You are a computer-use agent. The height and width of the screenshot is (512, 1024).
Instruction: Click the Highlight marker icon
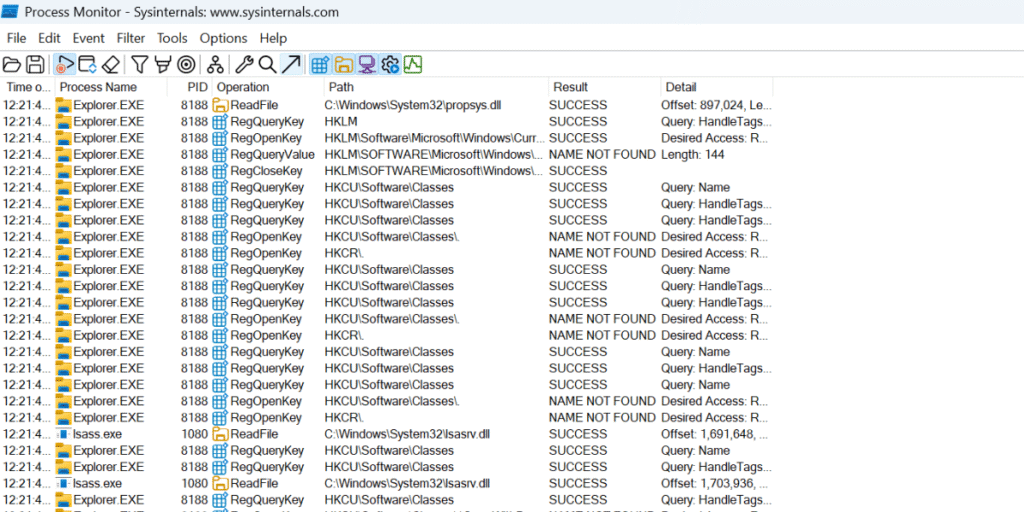pos(162,64)
